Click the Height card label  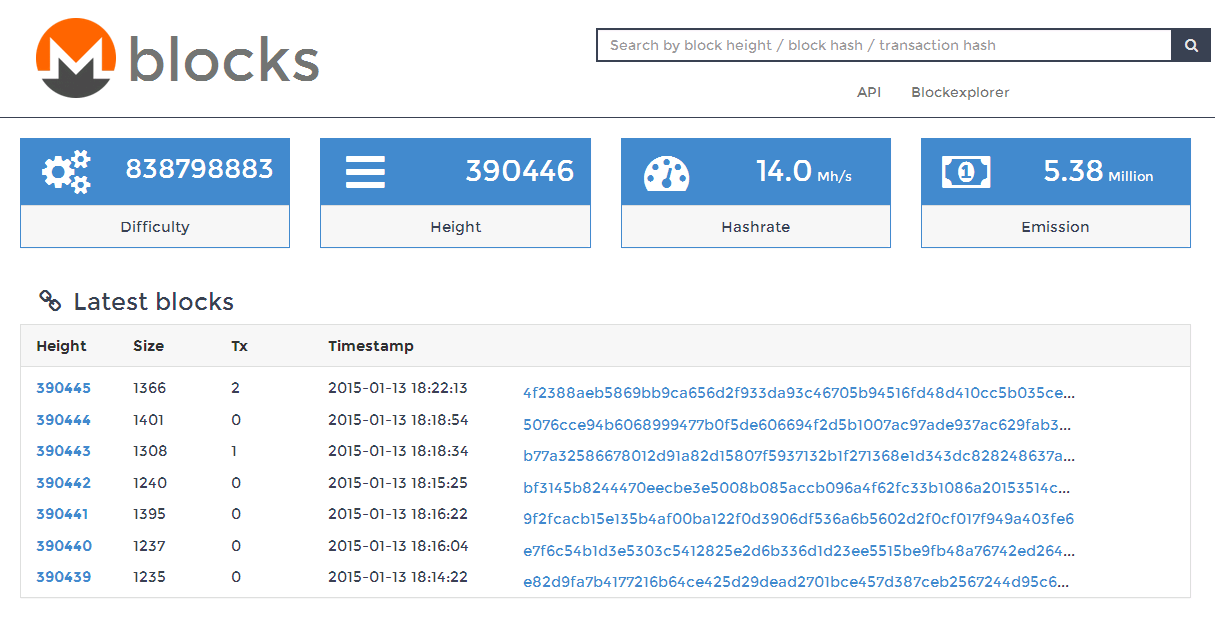click(x=456, y=227)
